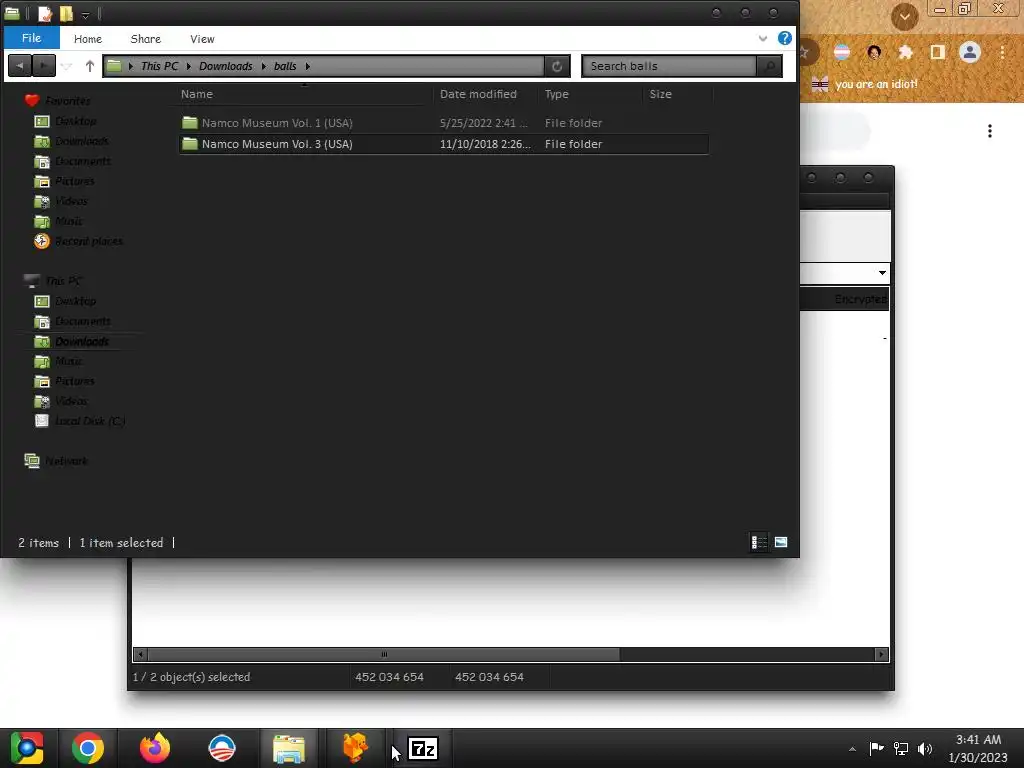The height and width of the screenshot is (768, 1024).
Task: Open Music under This PC
Action: (59, 361)
